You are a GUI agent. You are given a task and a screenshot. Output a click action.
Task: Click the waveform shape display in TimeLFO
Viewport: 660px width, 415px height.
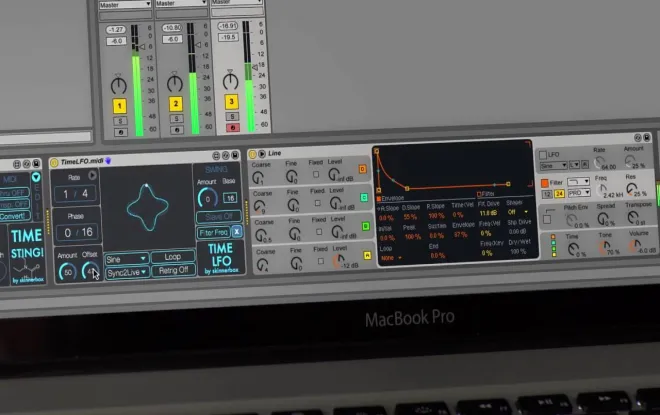point(147,208)
